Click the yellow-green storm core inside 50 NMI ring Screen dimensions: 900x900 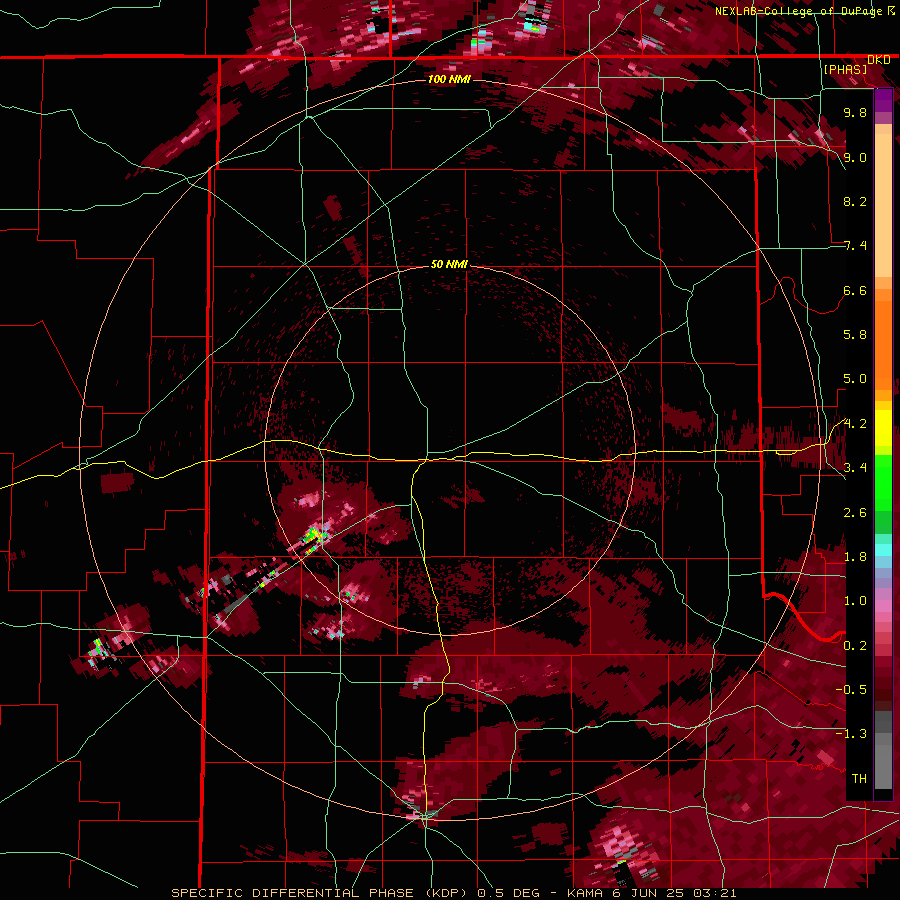[x=313, y=536]
